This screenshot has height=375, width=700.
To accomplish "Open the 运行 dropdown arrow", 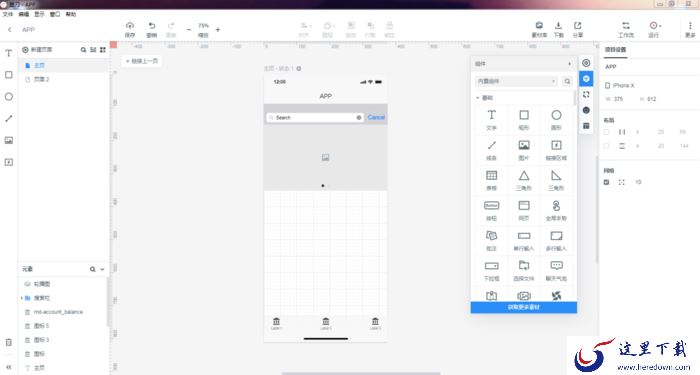I will click(660, 26).
